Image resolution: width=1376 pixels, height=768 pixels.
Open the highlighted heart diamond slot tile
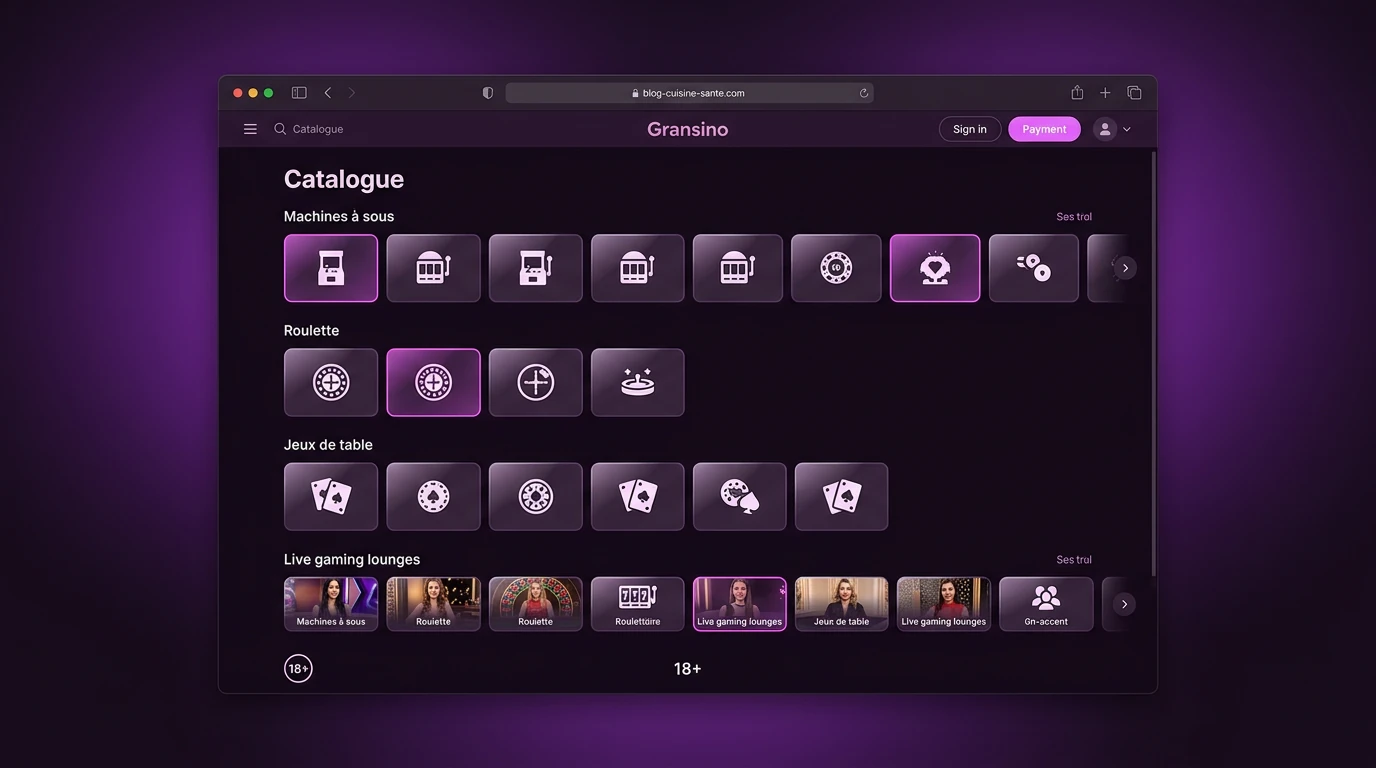tap(935, 268)
